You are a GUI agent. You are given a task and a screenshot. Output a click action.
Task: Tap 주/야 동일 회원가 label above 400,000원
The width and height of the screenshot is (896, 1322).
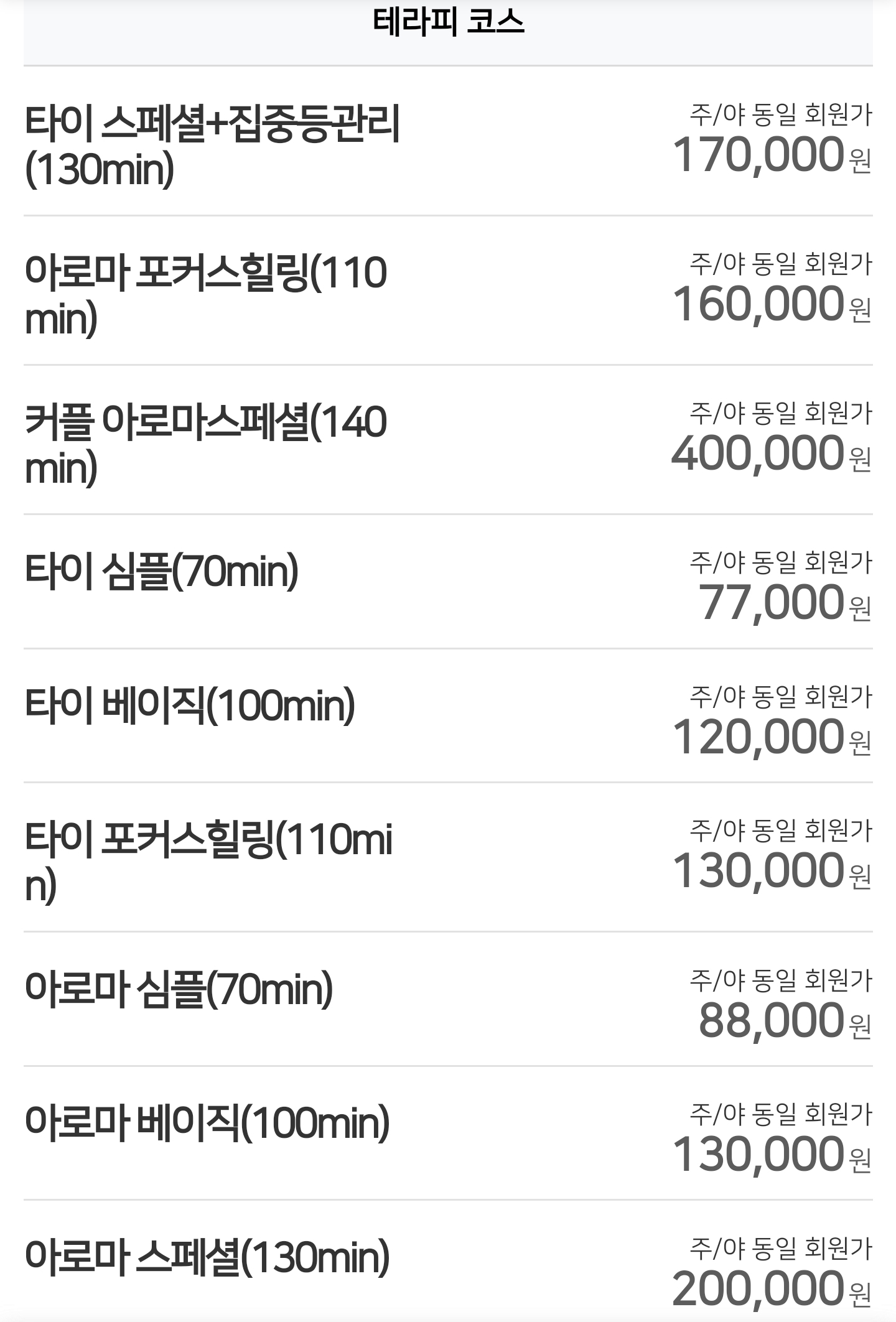pyautogui.click(x=780, y=413)
